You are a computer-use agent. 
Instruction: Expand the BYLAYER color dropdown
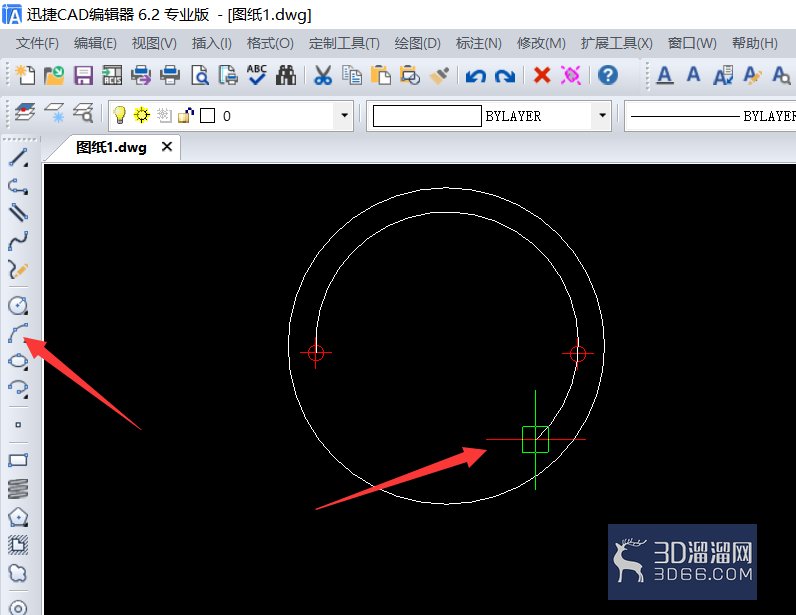[602, 115]
